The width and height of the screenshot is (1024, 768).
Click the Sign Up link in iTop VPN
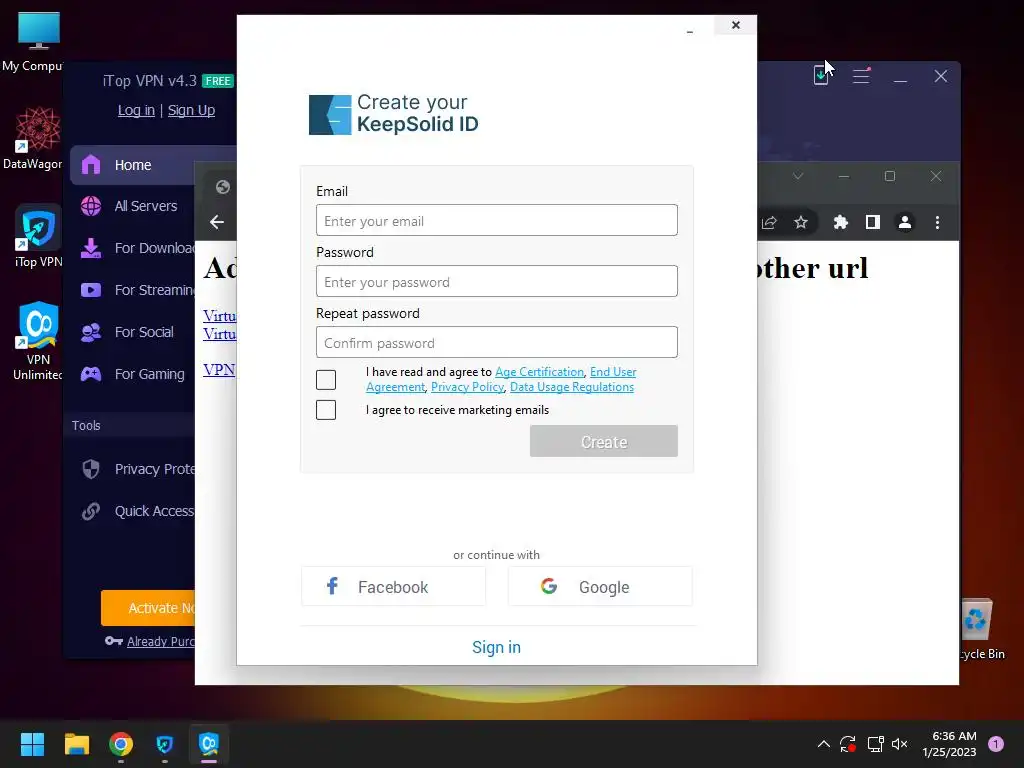pos(191,110)
